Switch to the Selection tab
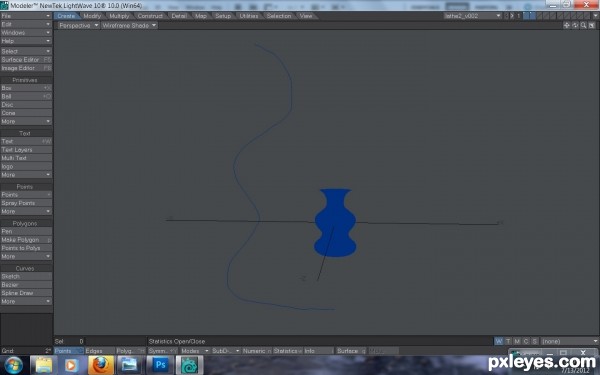This screenshot has width=600, height=375. pos(279,16)
